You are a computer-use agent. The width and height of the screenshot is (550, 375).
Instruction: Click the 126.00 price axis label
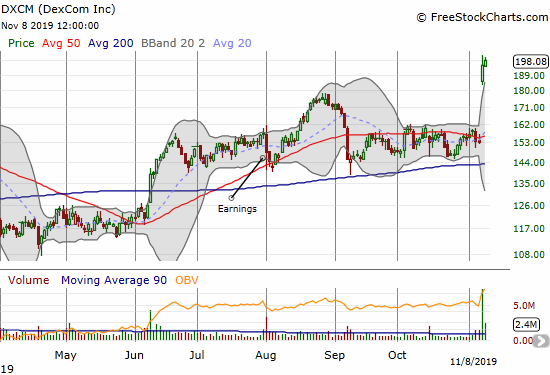(529, 206)
